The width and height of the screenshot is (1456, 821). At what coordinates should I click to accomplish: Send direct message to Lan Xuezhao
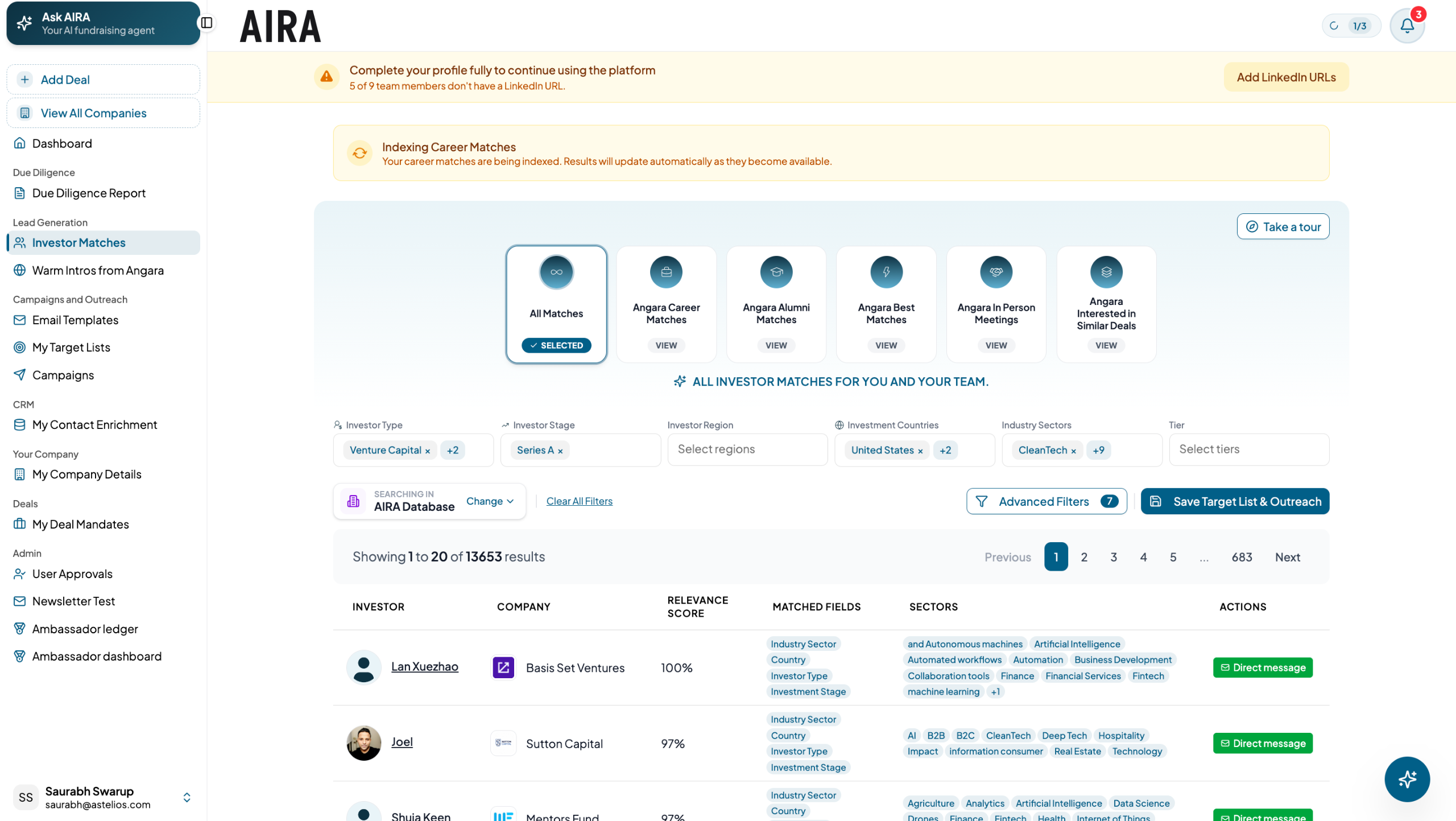(x=1263, y=667)
